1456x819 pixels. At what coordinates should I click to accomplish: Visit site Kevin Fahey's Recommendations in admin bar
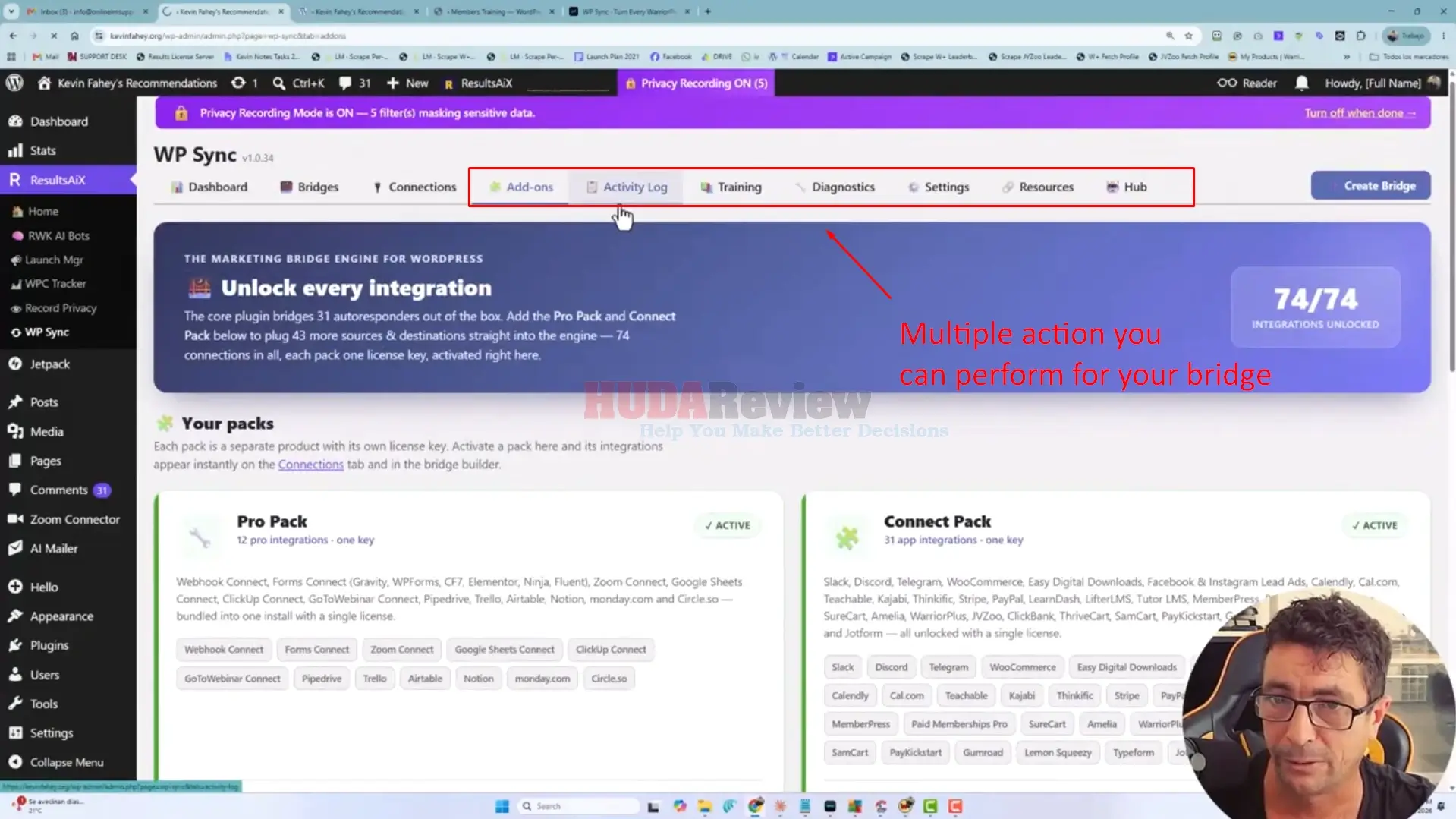[127, 83]
